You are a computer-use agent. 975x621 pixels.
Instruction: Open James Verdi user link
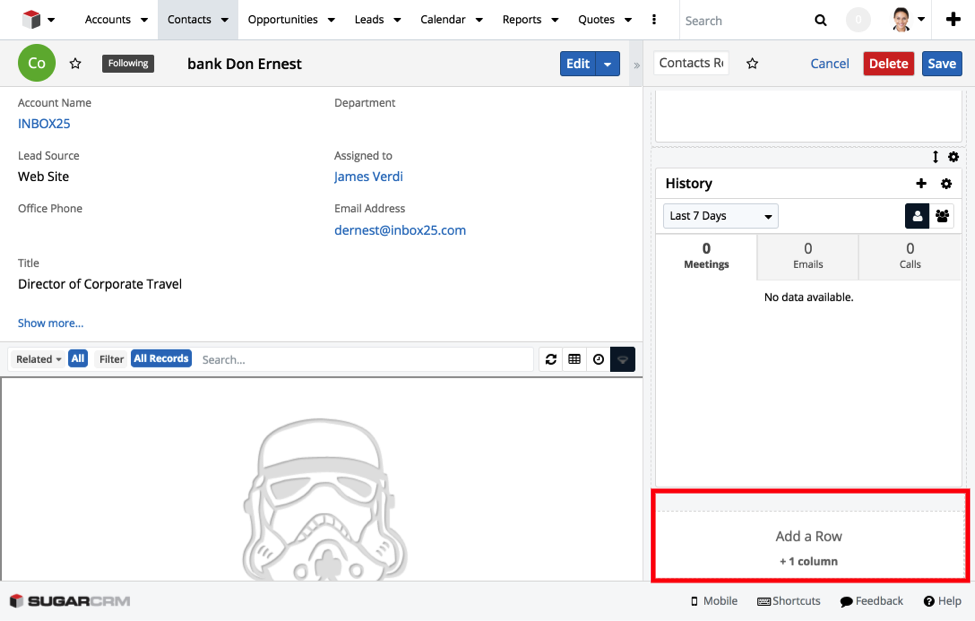(x=369, y=177)
